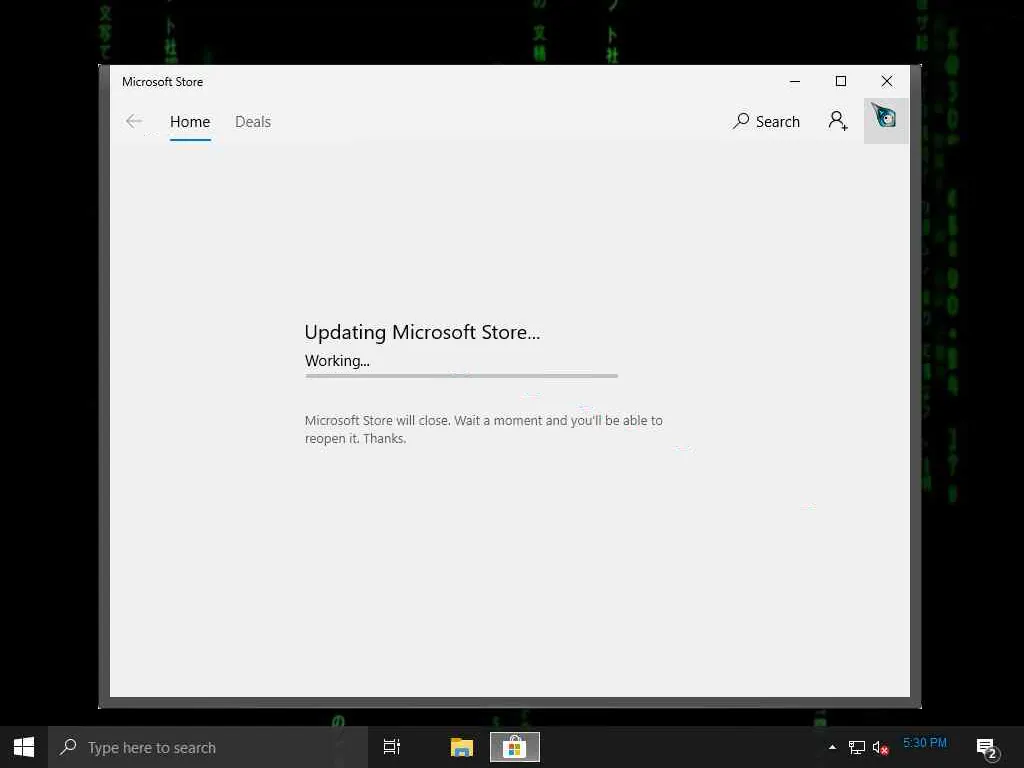Click the sign-in account icon
Screen dimensions: 1024x768
click(x=838, y=121)
